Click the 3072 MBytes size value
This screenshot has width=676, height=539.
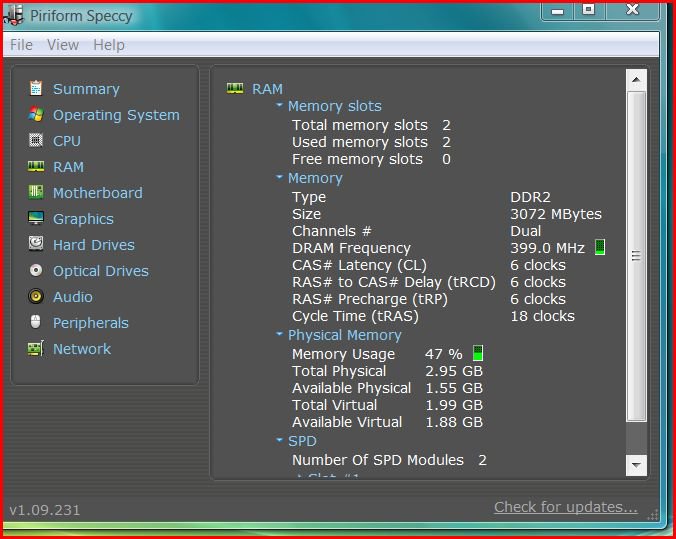556,214
